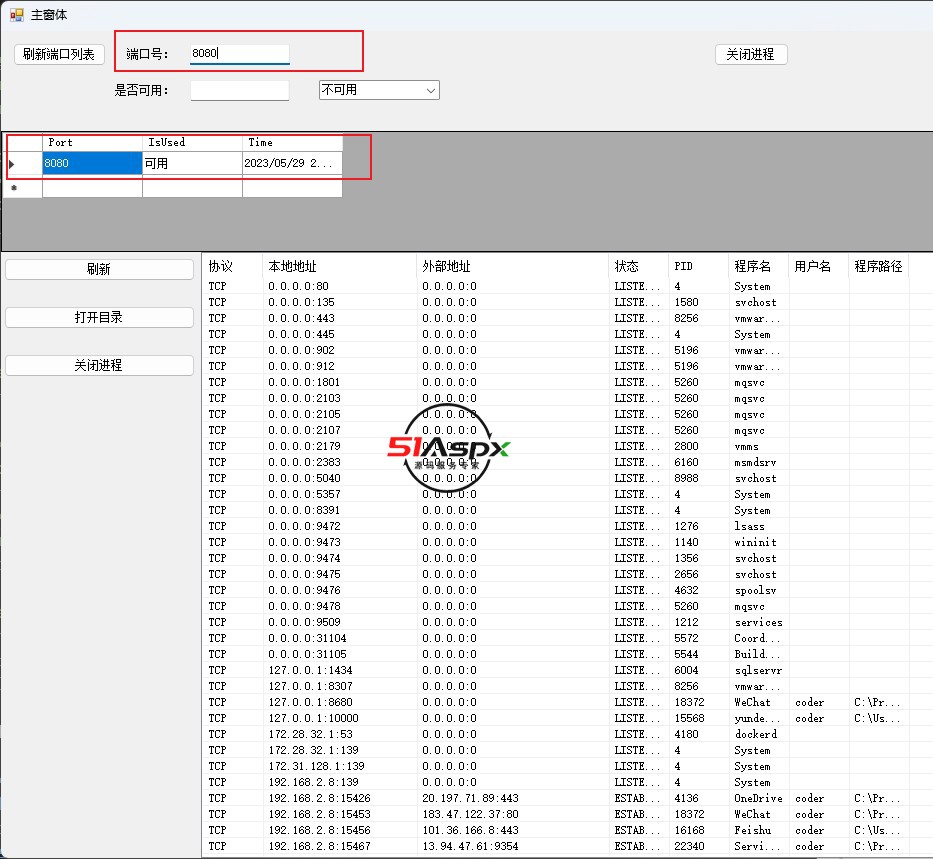Select row with local address 0.0.0.0:5040
933x859 pixels.
(x=556, y=478)
